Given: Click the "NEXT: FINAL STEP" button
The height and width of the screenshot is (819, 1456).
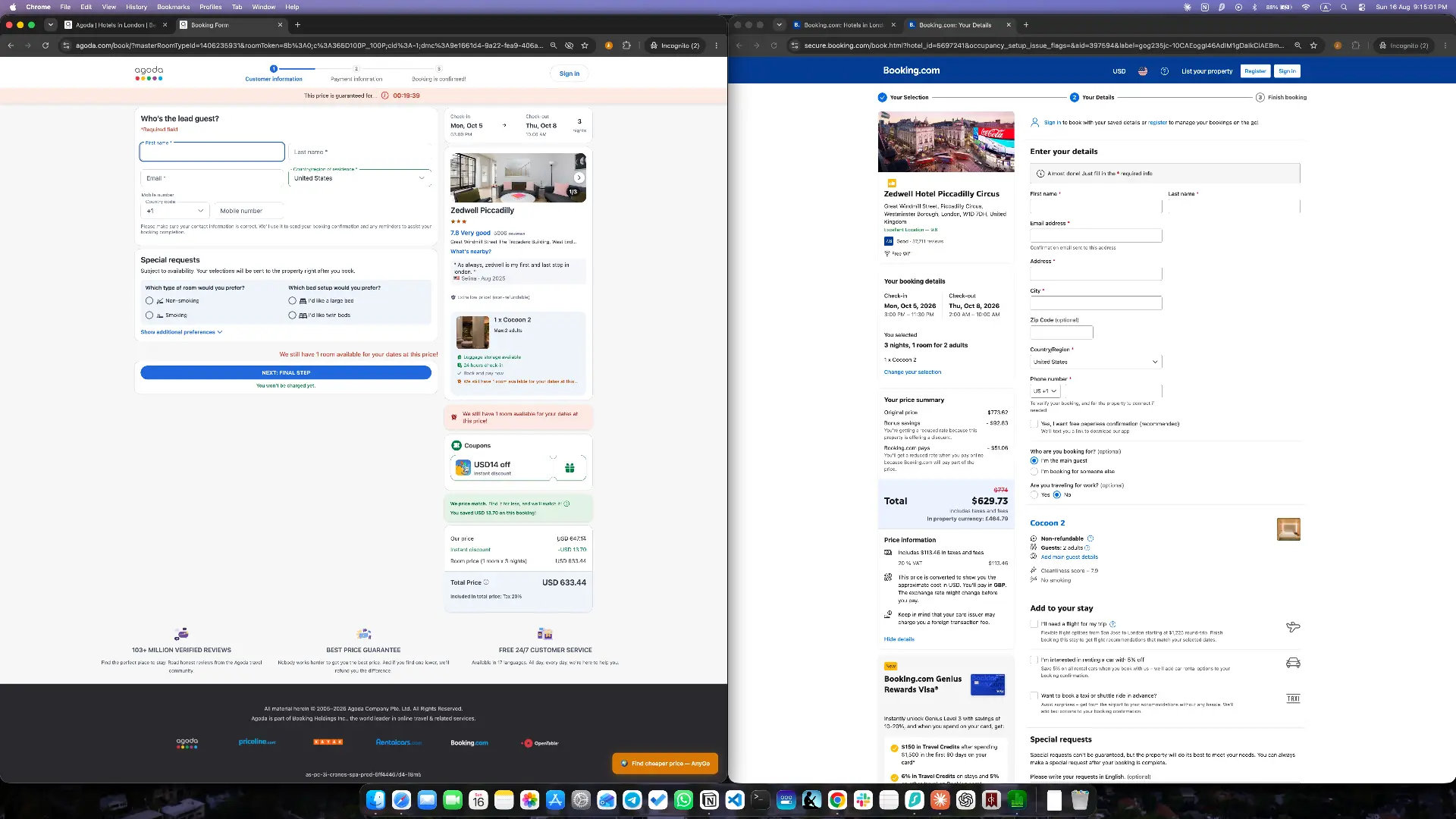Looking at the screenshot, I should click(286, 373).
